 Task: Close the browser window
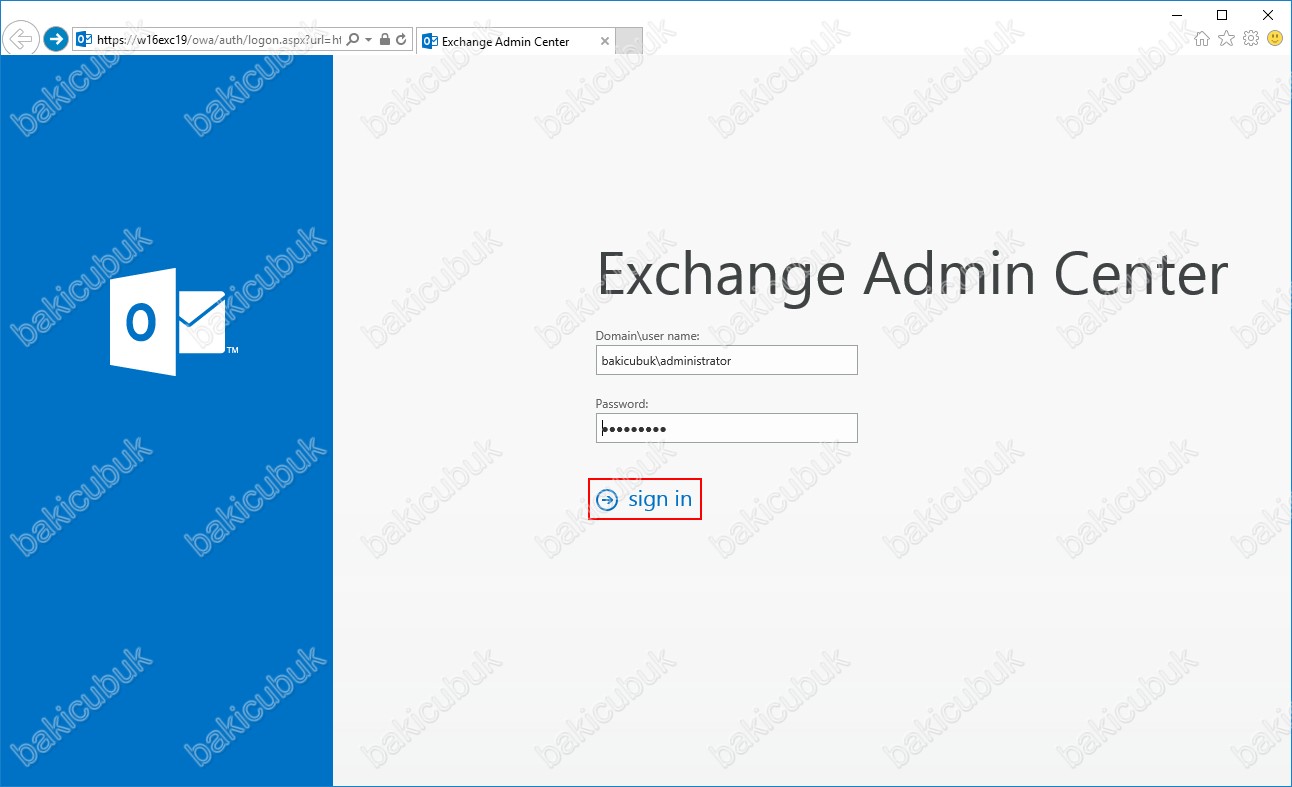pos(1268,15)
